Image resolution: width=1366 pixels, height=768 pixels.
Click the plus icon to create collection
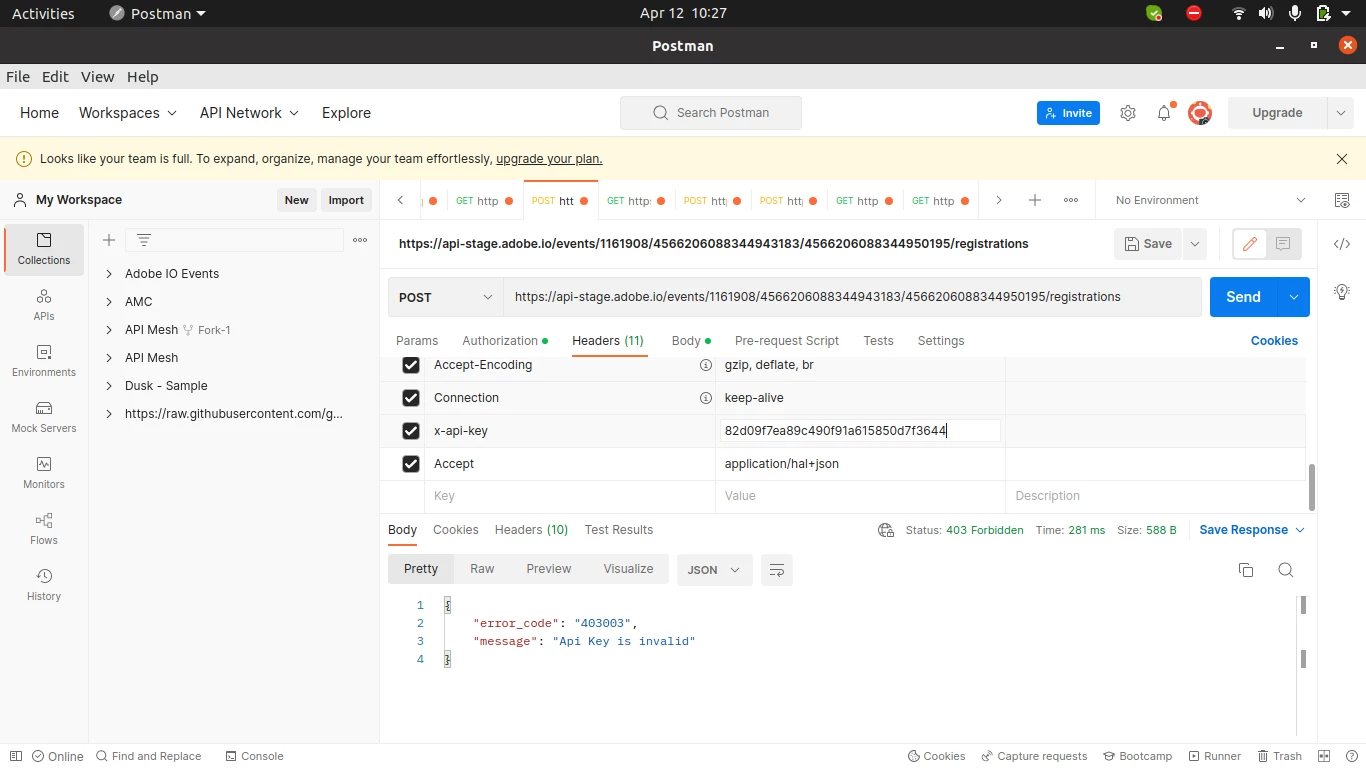[x=109, y=240]
